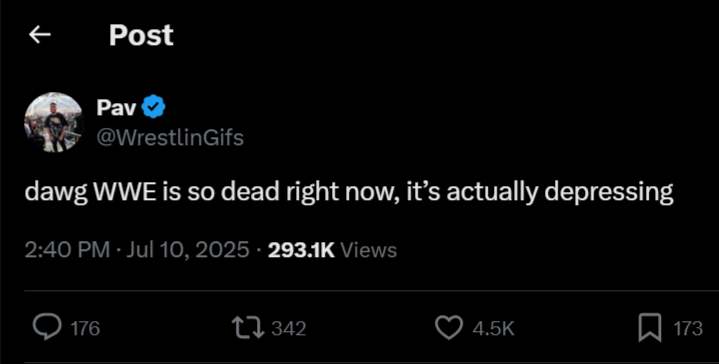Click the Post header title
This screenshot has width=719, height=364.
(x=141, y=35)
